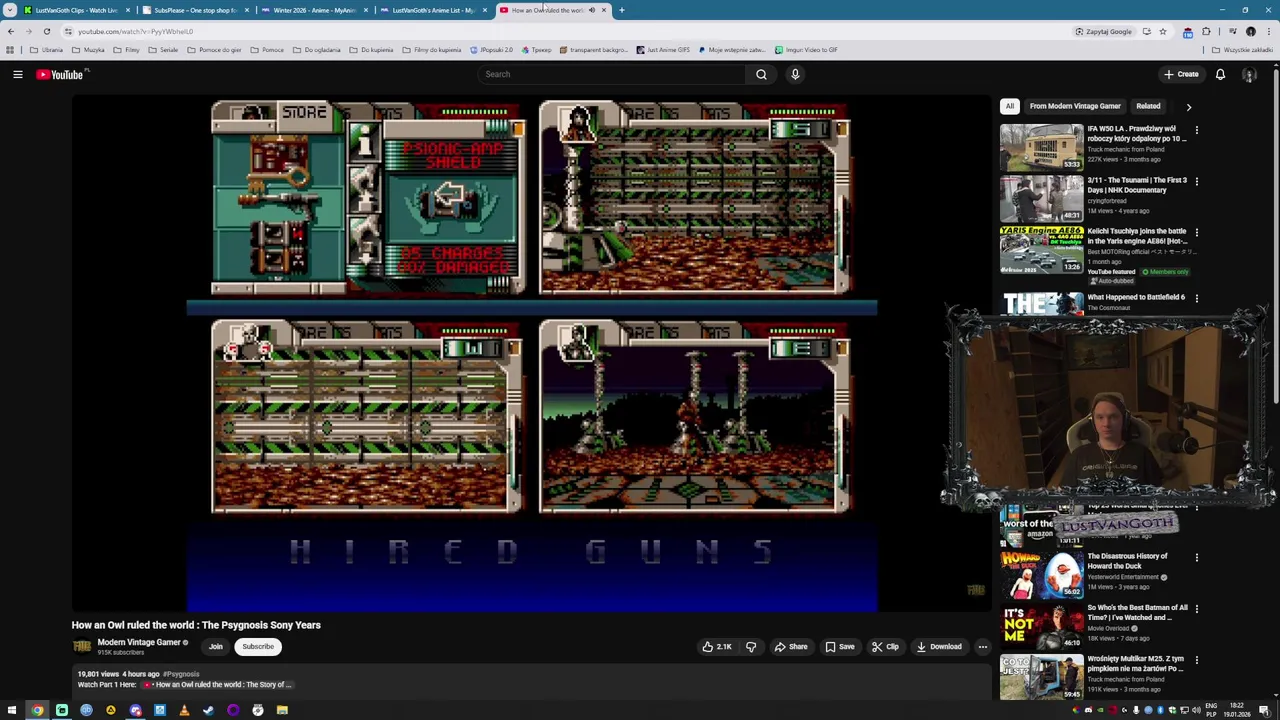This screenshot has height=720, width=1280.
Task: Reload the current page
Action: [46, 31]
